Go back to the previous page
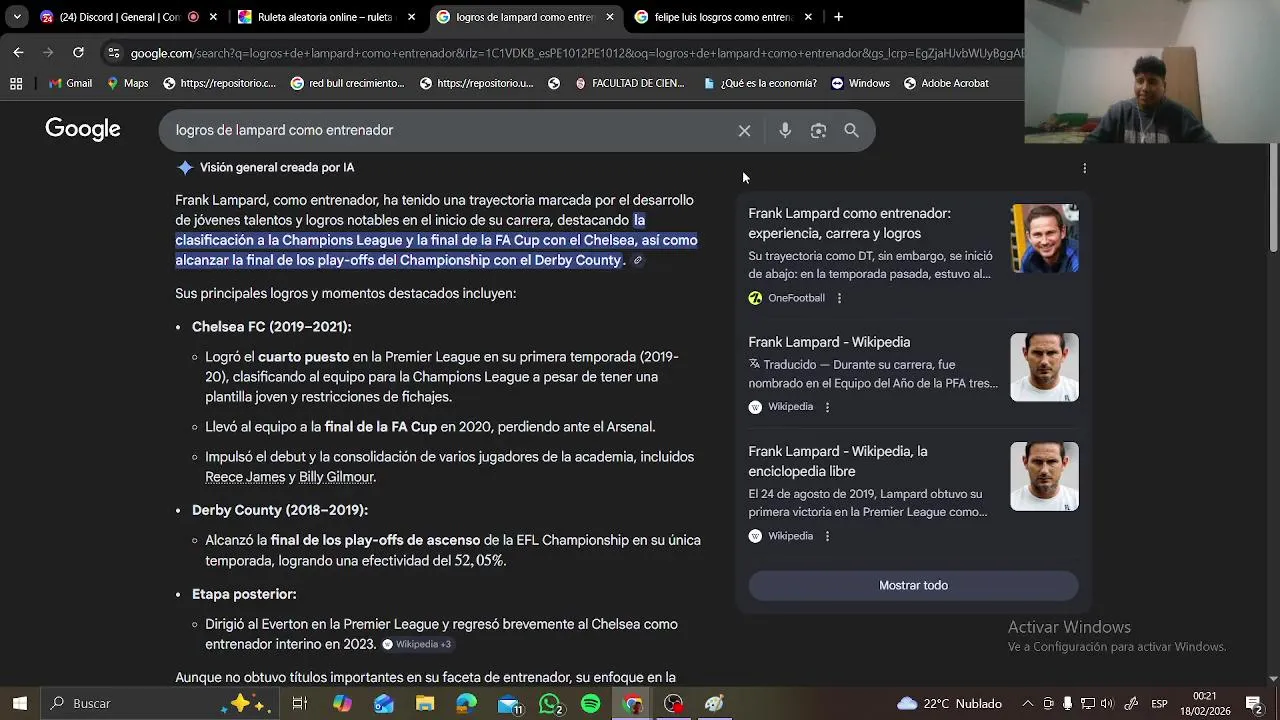The image size is (1280, 720). click(18, 52)
